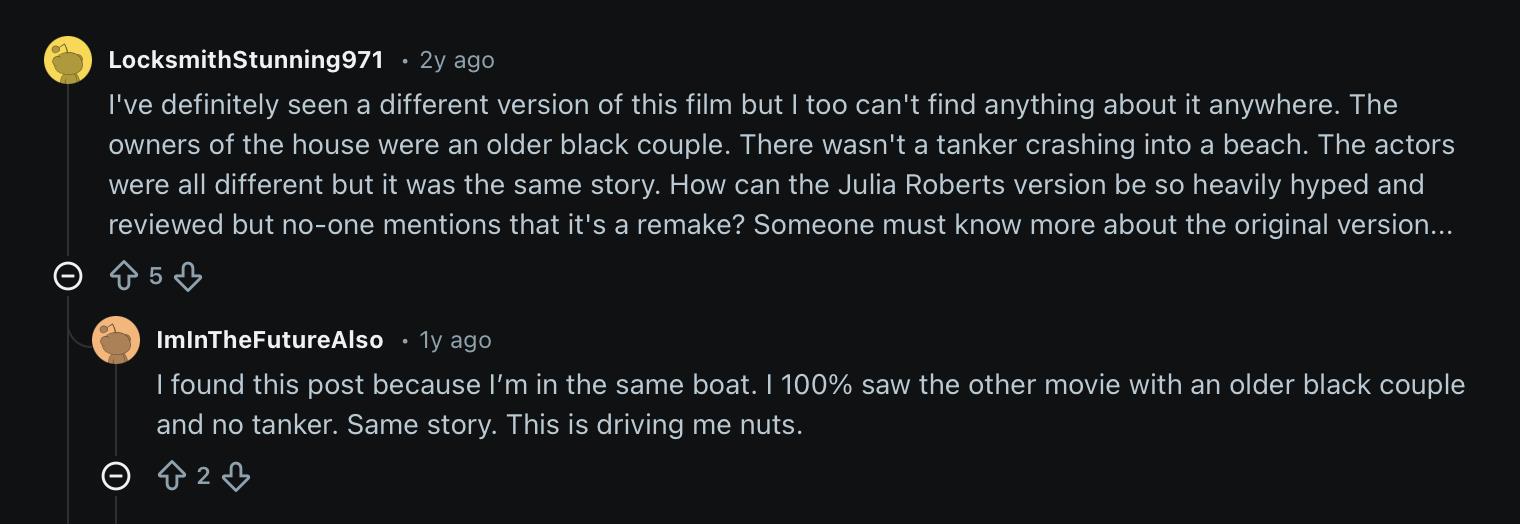Visit the LocksmithStunning971 username profile link
The image size is (1520, 524).
click(x=245, y=60)
